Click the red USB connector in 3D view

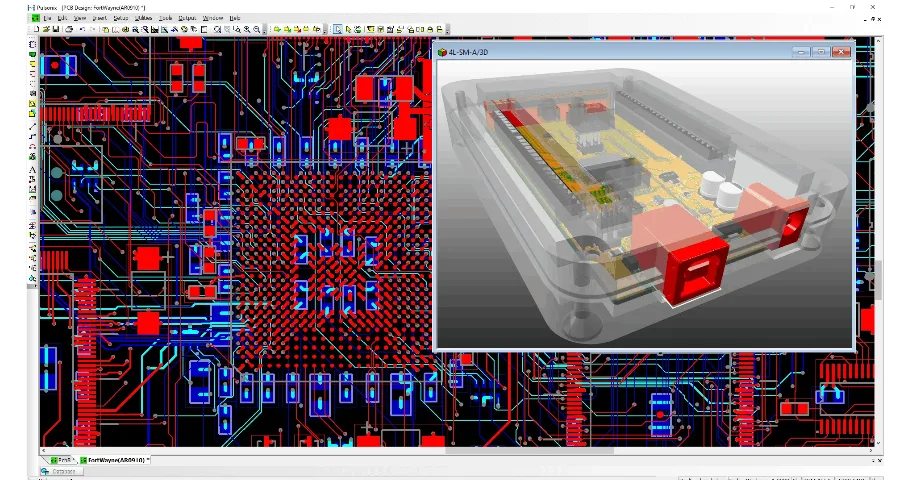(696, 273)
